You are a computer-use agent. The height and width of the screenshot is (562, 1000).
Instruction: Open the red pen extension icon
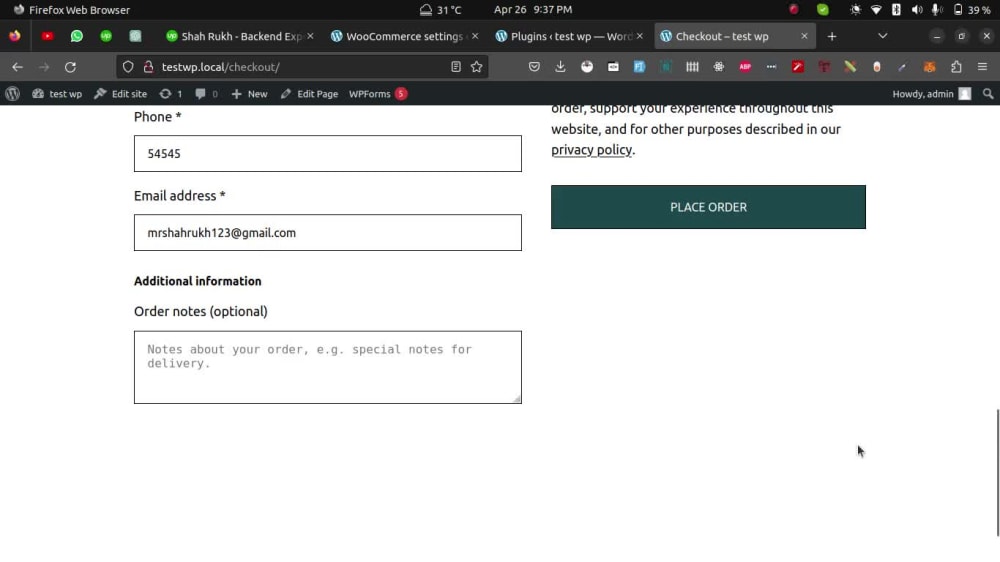point(798,67)
